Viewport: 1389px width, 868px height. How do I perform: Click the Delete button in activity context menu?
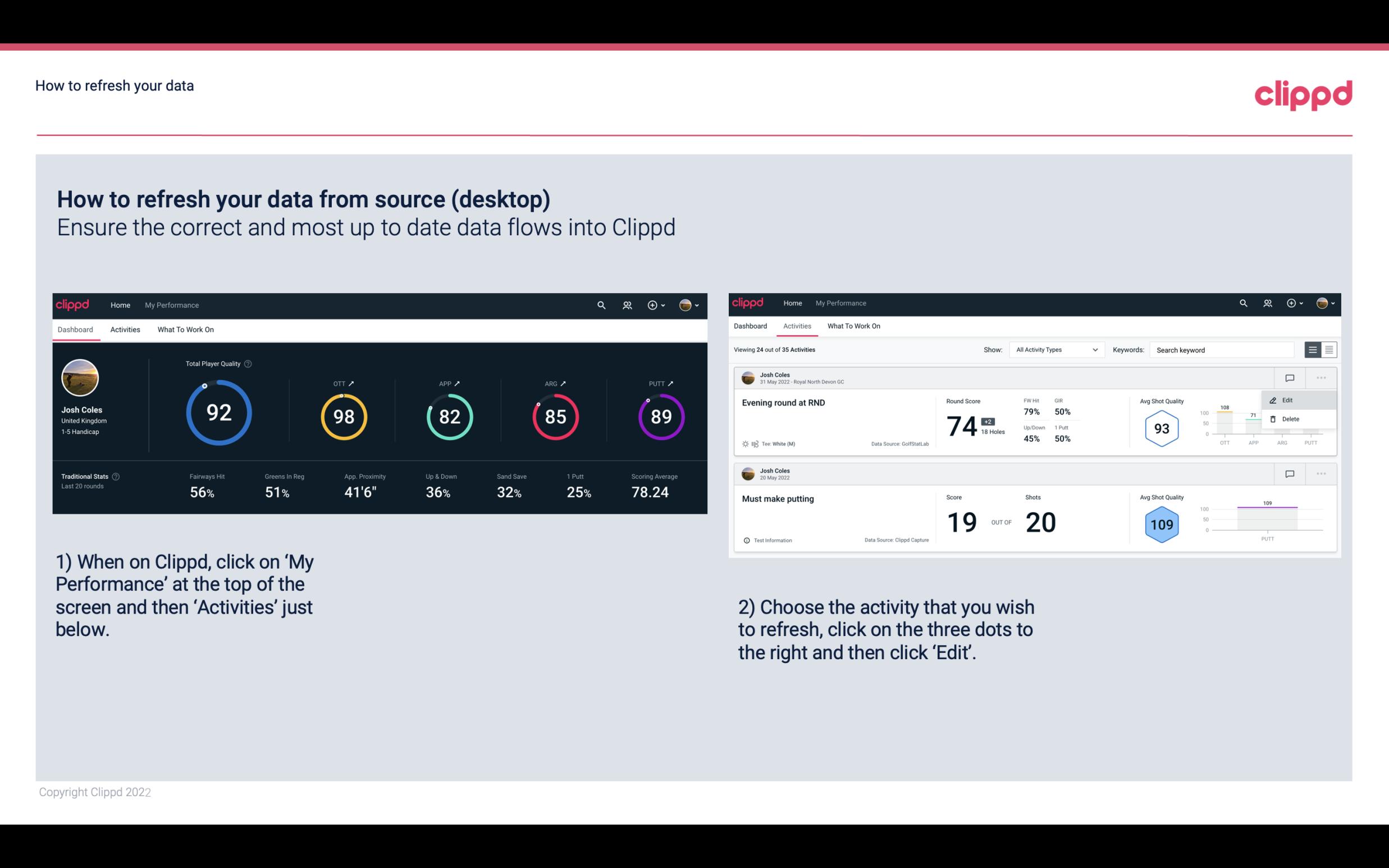(1289, 419)
